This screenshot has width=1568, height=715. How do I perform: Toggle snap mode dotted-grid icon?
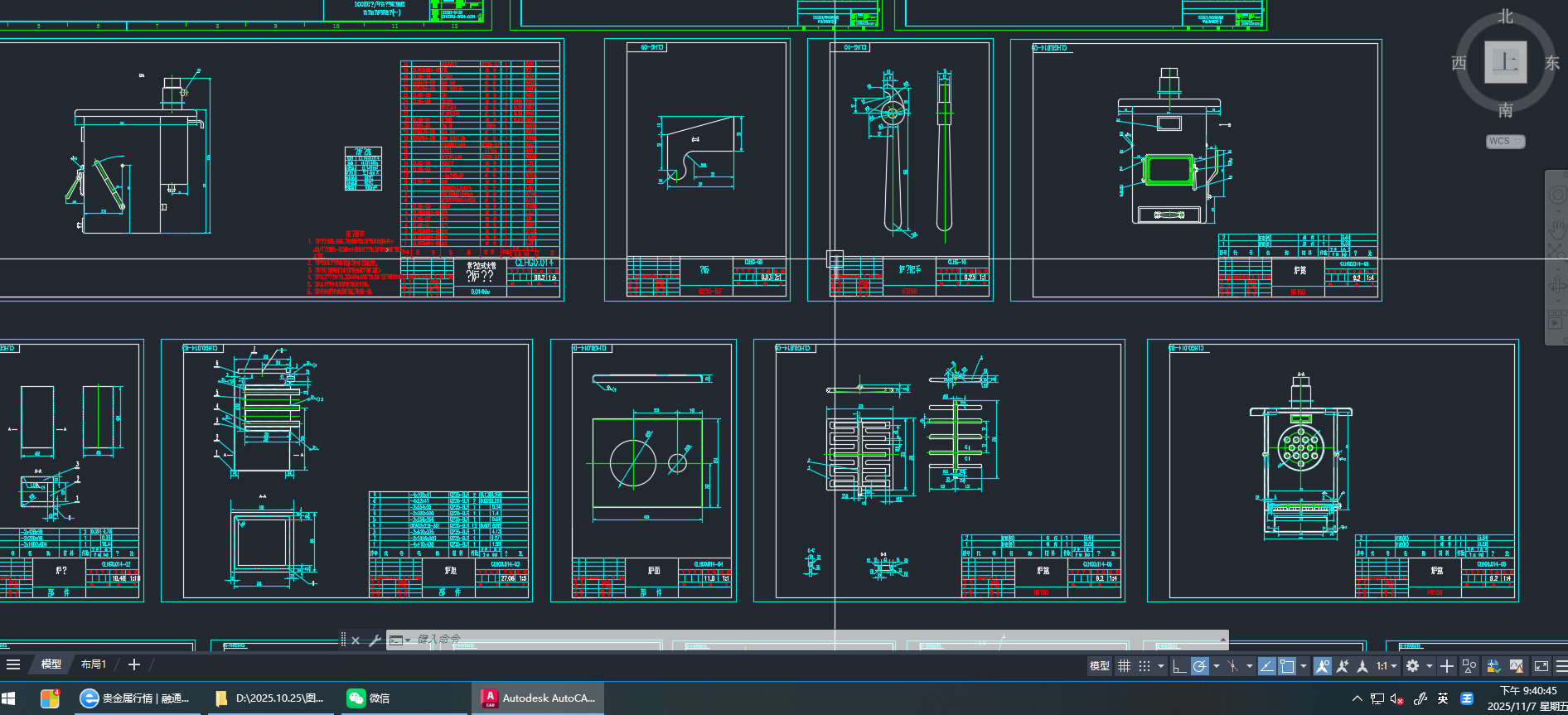pyautogui.click(x=1145, y=666)
